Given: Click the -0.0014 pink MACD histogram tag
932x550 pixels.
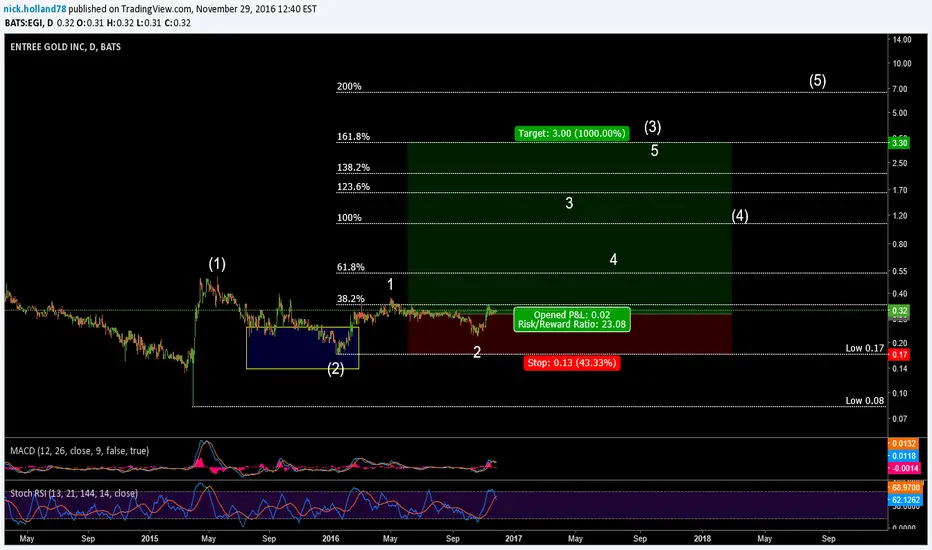Looking at the screenshot, I should [903, 469].
